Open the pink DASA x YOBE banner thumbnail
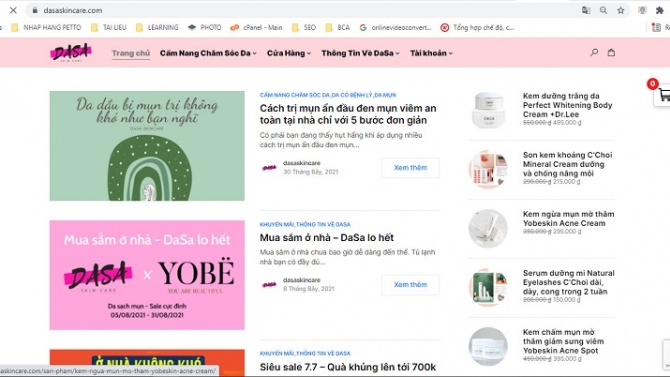 click(147, 275)
